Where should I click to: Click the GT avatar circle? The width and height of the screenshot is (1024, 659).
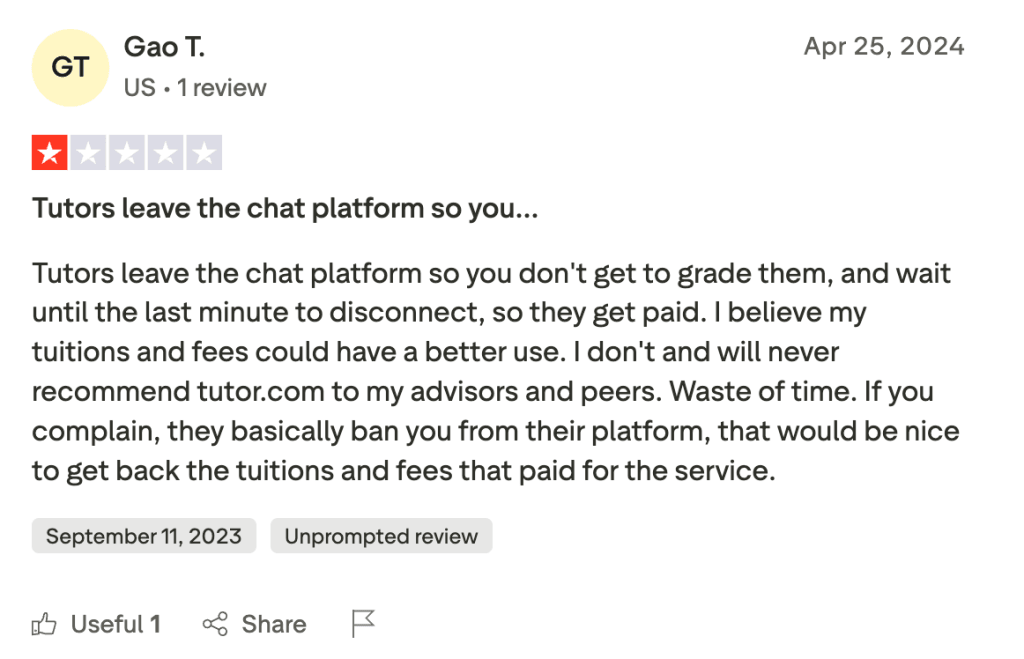70,66
